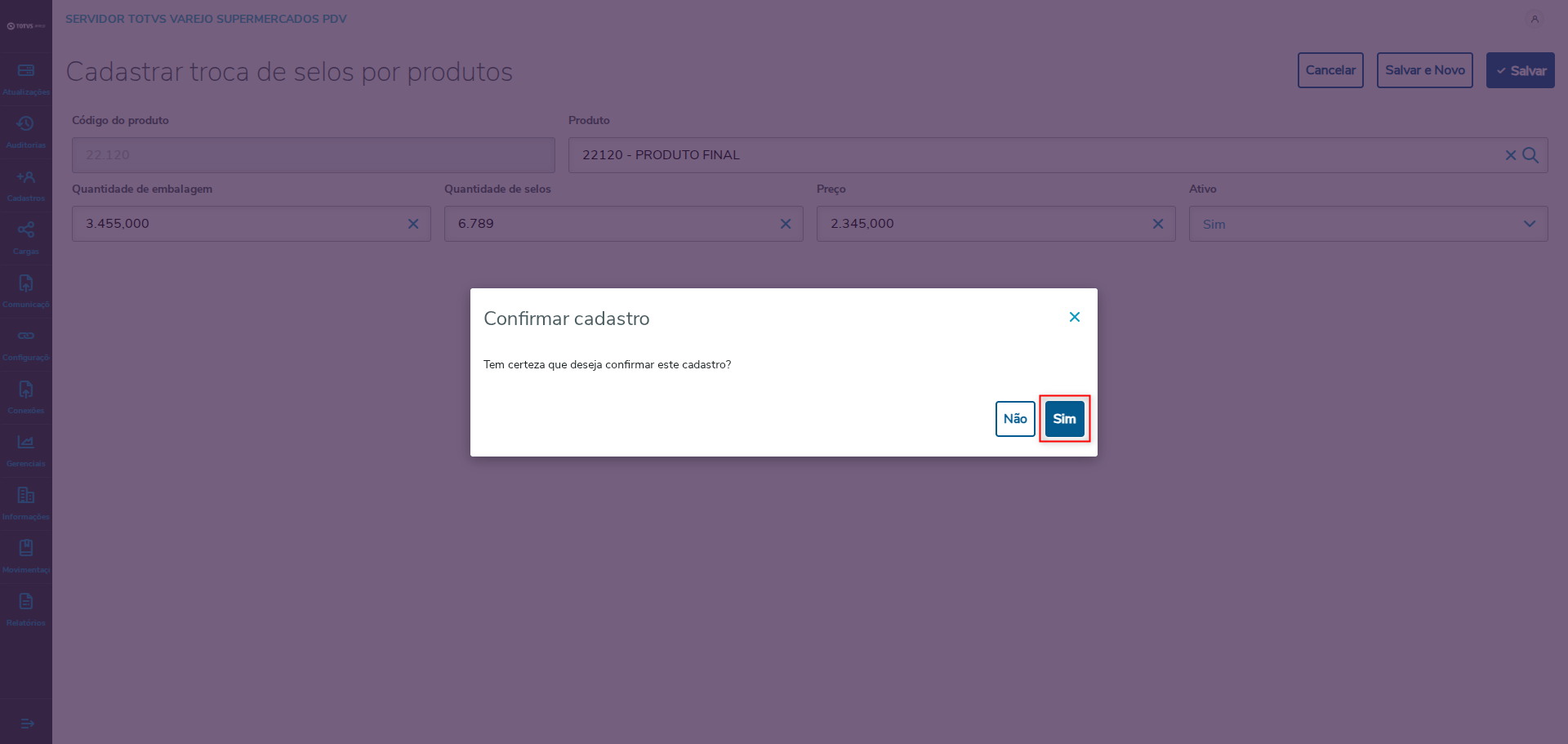Viewport: 1568px width, 744px height.
Task: Open the Cadastros sidebar section
Action: 26,185
